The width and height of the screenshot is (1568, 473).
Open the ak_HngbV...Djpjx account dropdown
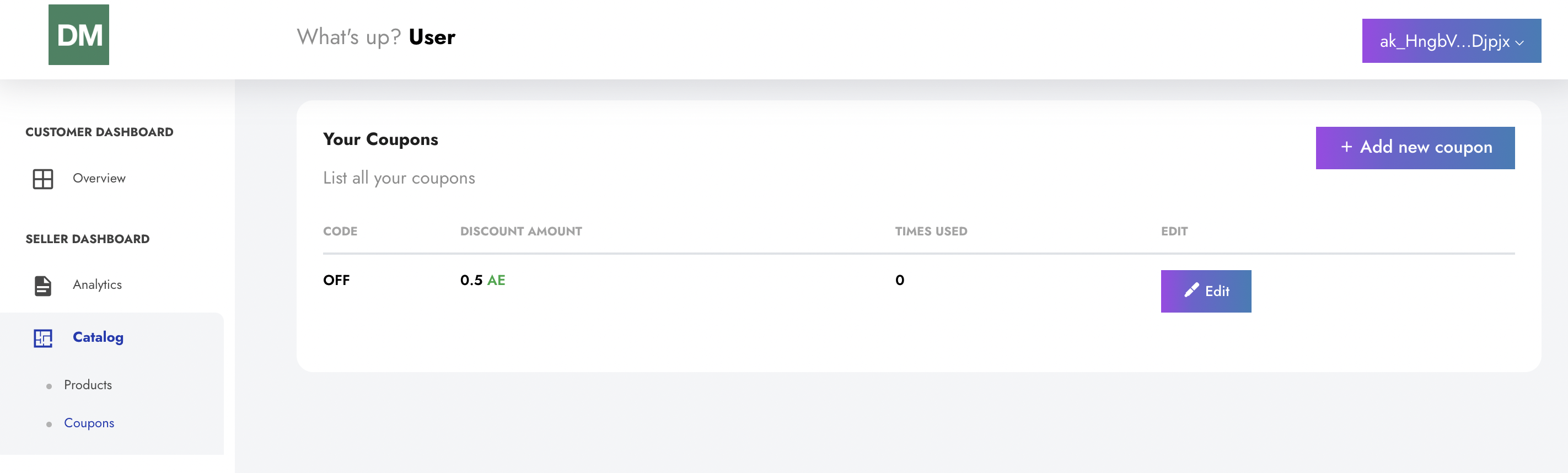pos(1451,41)
